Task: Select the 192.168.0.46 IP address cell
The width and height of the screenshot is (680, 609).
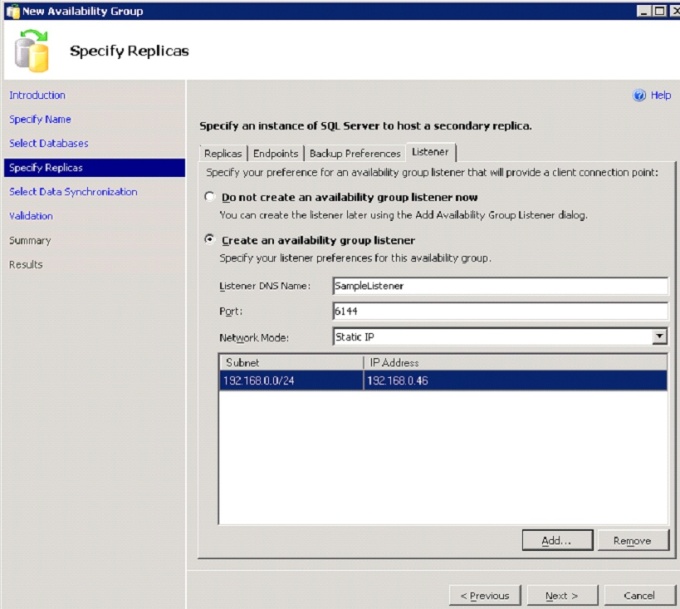Action: tap(515, 381)
